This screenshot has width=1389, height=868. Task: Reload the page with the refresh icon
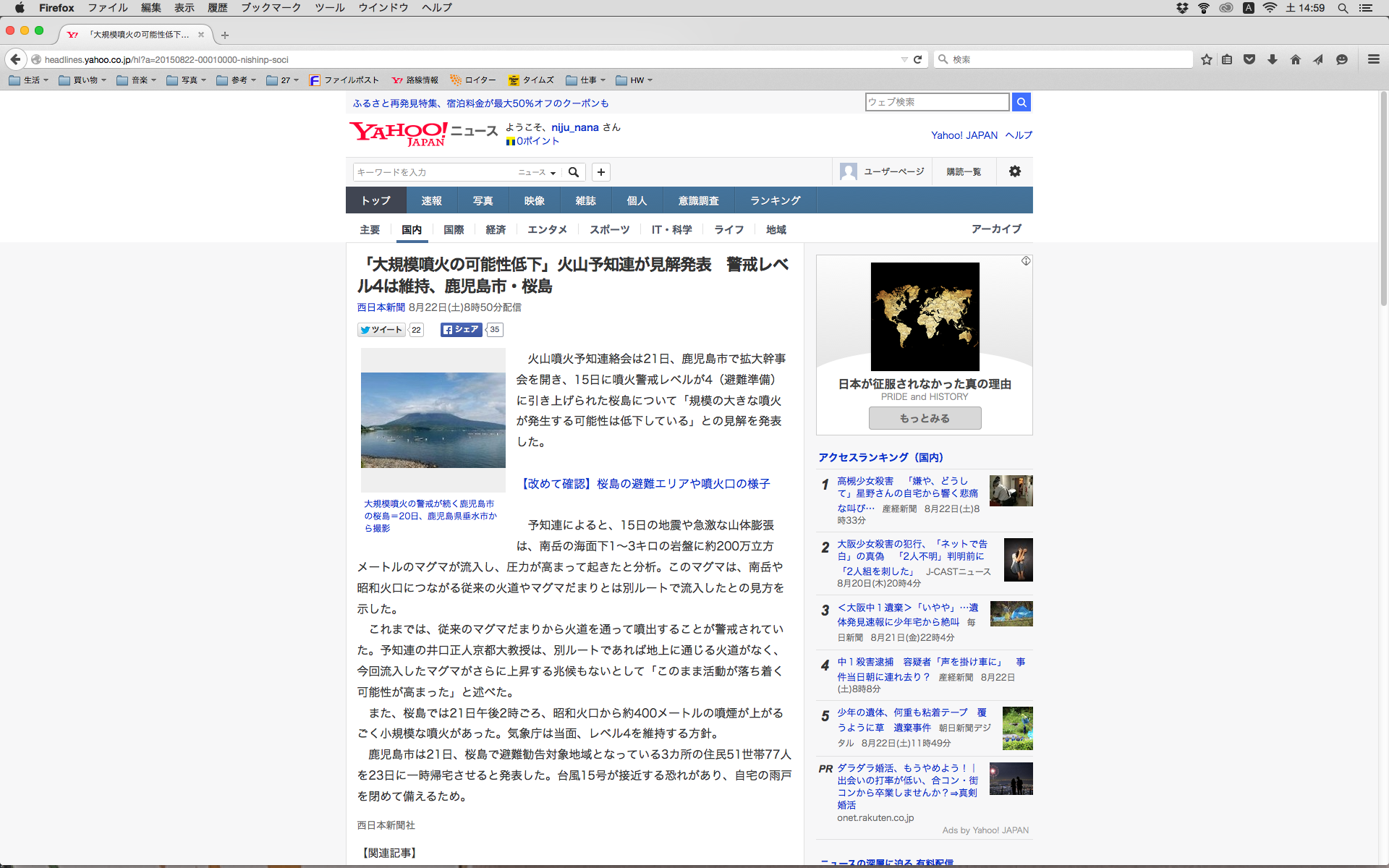[x=917, y=59]
